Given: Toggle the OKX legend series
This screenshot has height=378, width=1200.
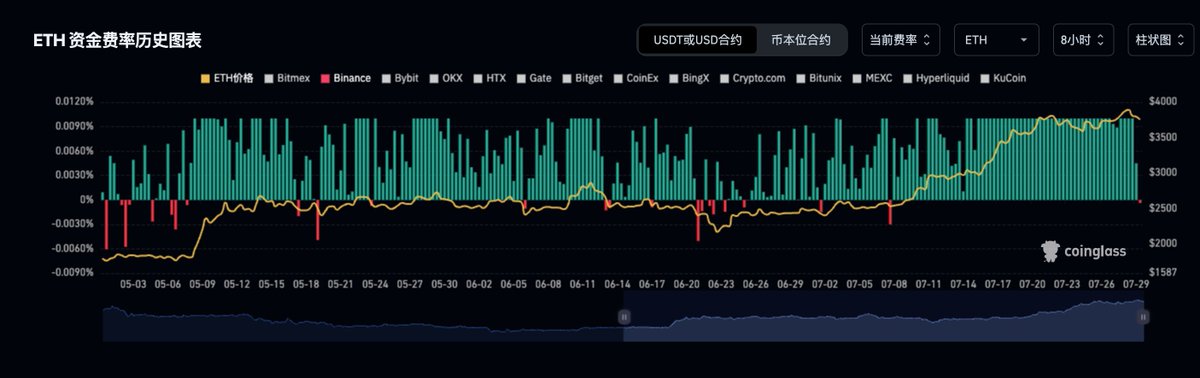Looking at the screenshot, I should (x=446, y=78).
